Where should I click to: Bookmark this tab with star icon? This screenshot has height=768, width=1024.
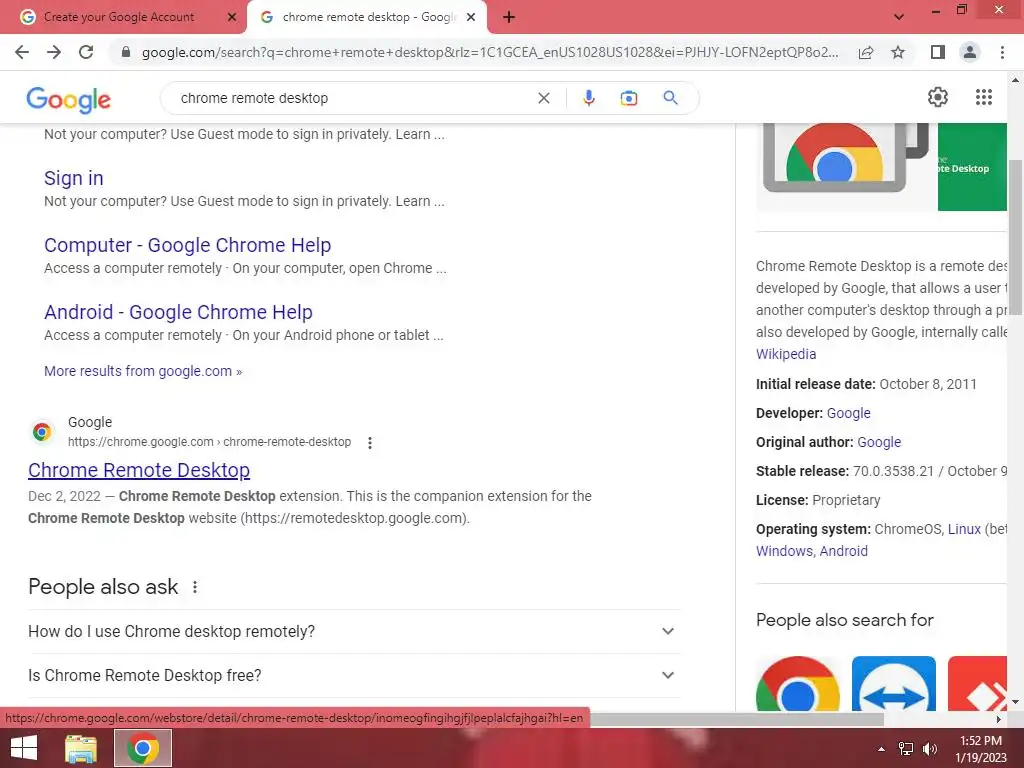tap(898, 52)
